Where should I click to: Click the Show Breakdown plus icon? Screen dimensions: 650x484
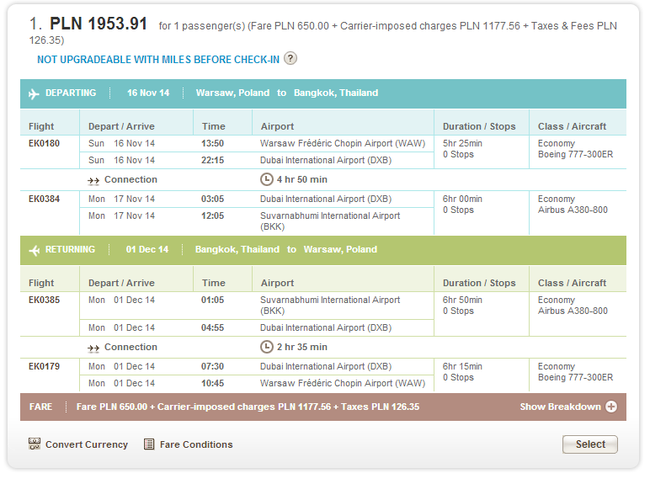611,407
